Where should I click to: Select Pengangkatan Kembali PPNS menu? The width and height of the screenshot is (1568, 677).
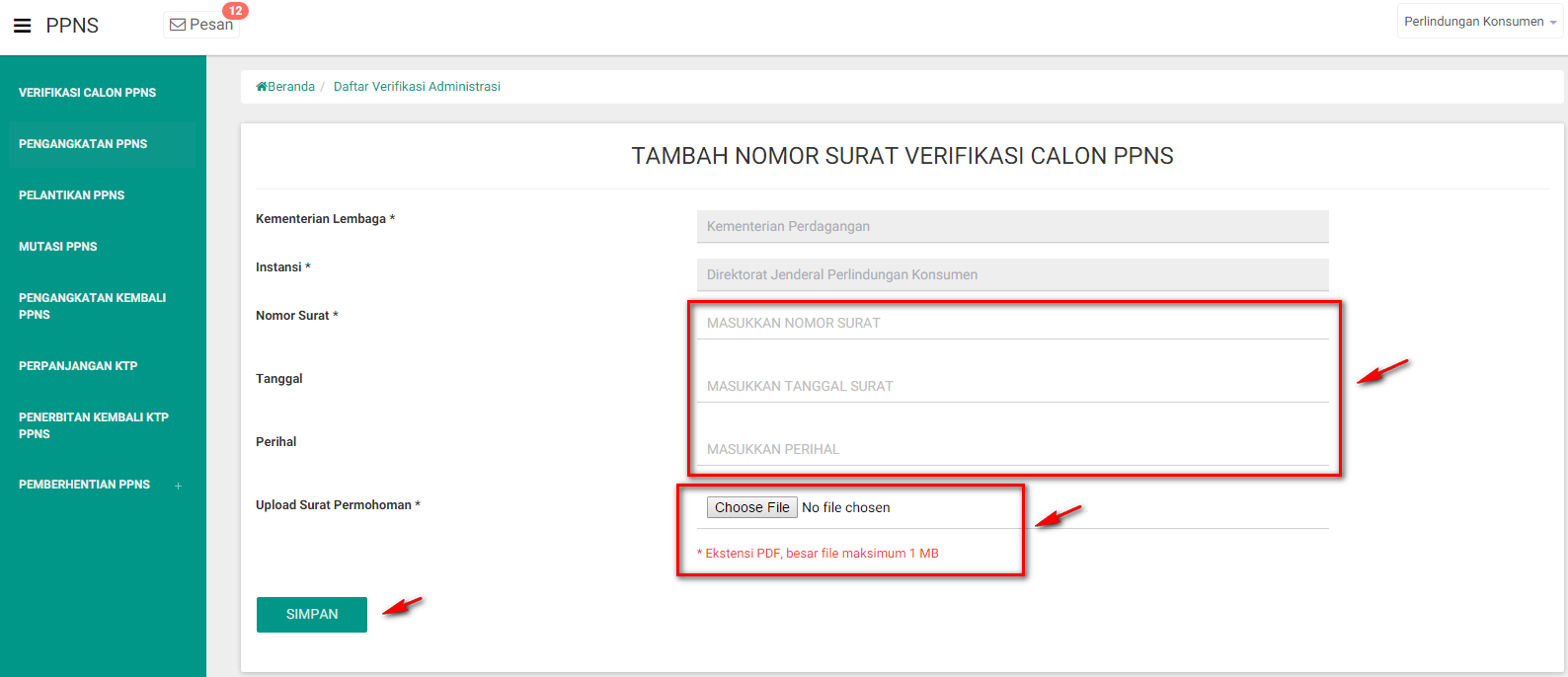tap(92, 306)
